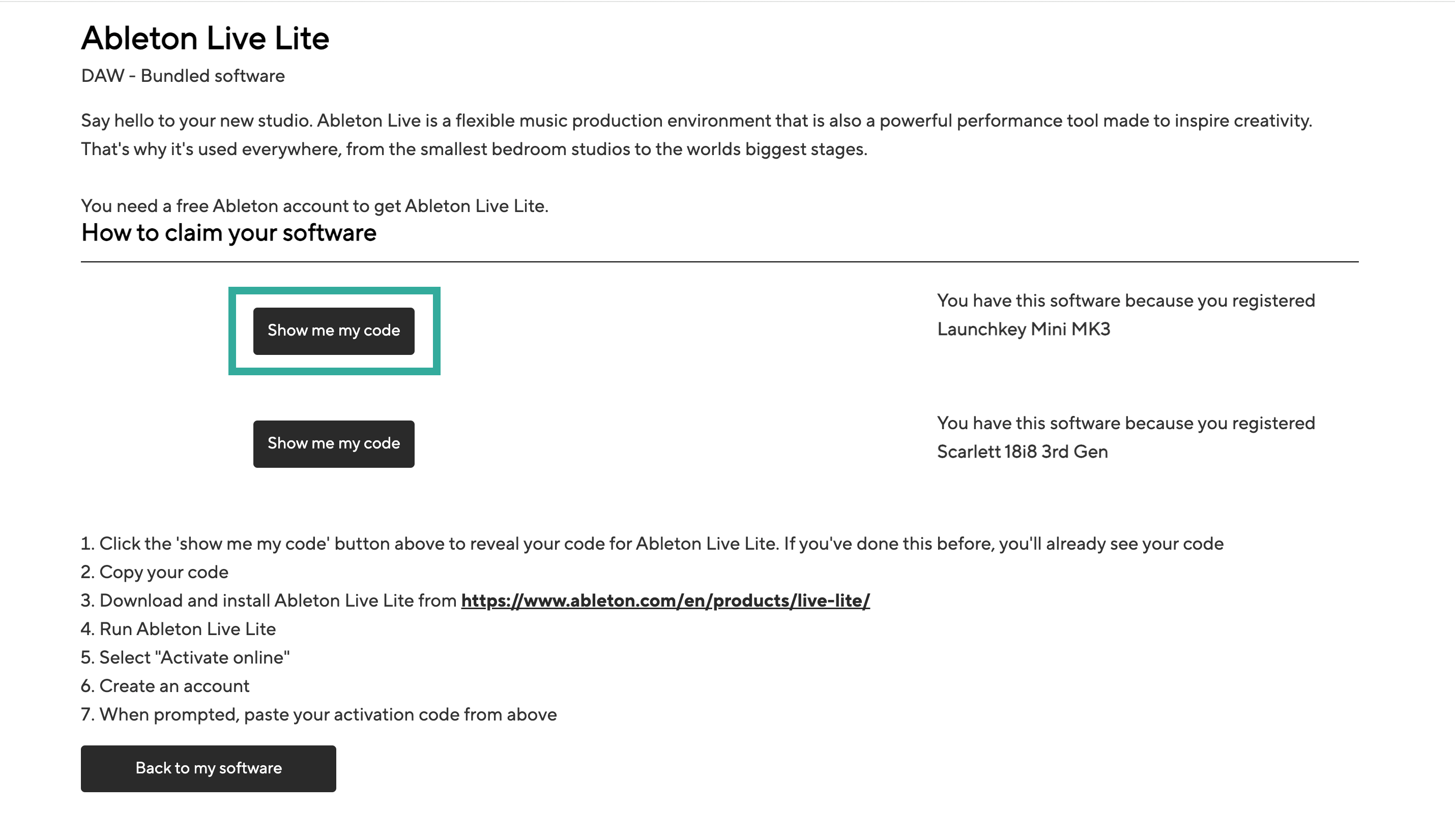
Task: Click Show me my code for Launchkey Mini MK3
Action: (334, 331)
